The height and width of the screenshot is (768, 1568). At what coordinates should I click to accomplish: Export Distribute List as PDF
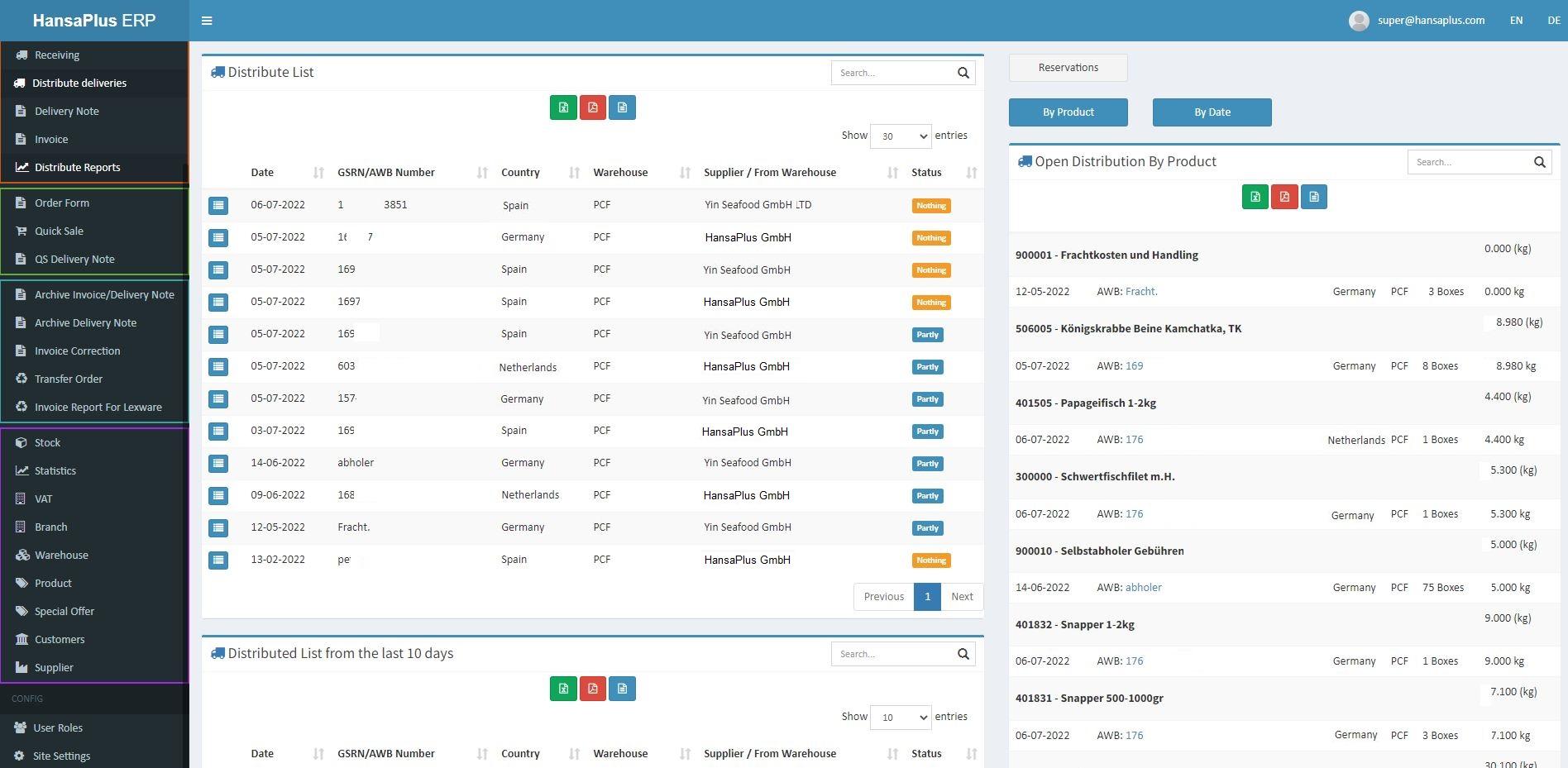click(x=593, y=107)
